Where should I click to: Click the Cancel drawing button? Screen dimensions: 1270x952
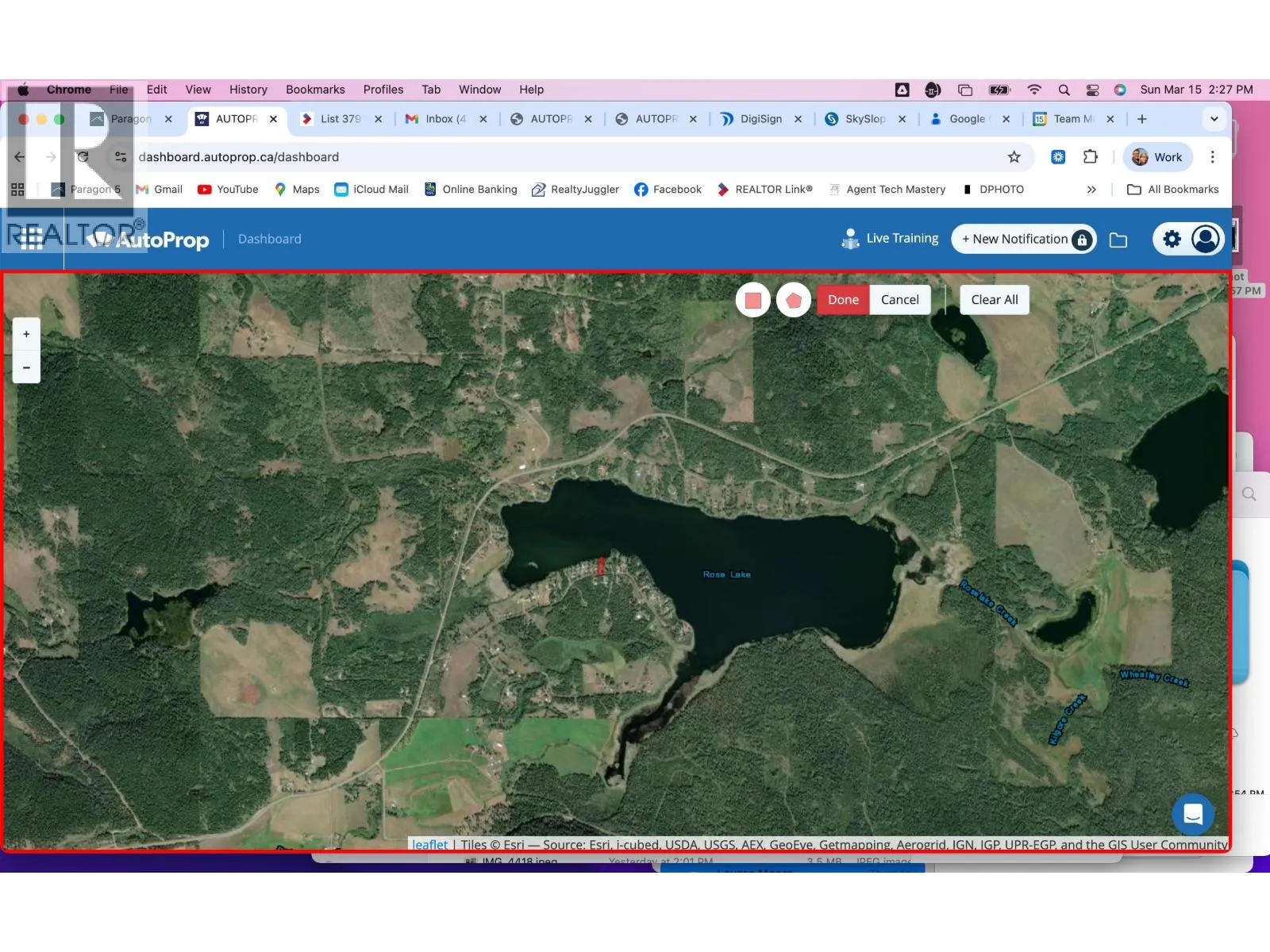click(x=899, y=300)
